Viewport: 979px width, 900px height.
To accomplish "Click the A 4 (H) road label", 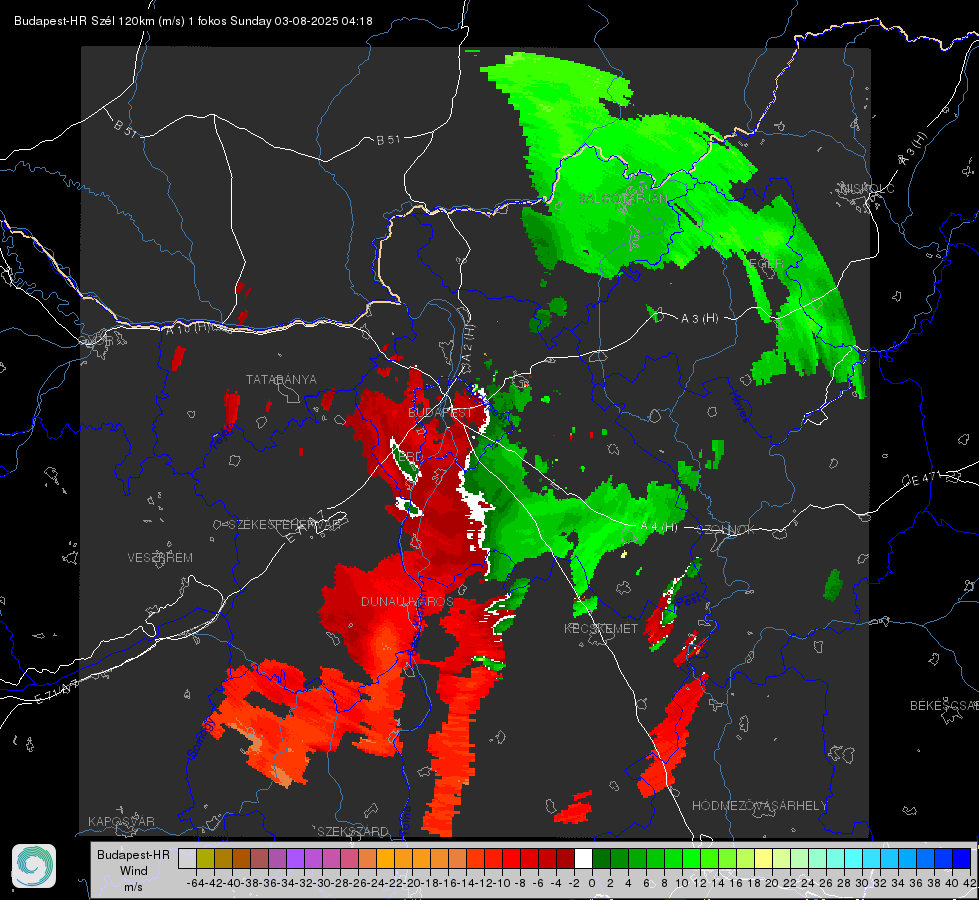I will click(x=659, y=527).
